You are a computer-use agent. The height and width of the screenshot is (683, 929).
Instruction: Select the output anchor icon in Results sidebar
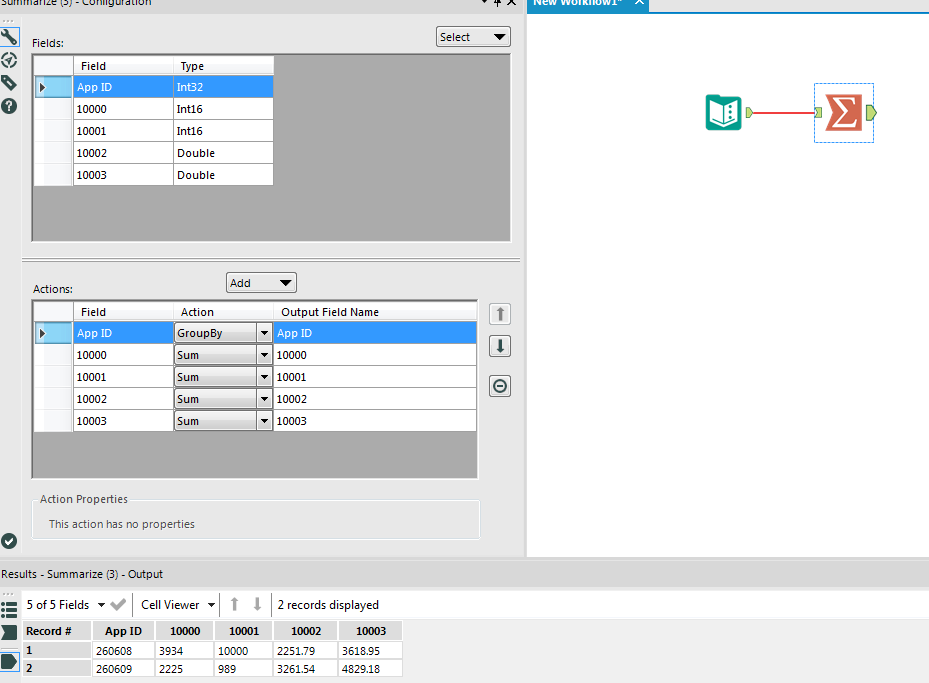(9, 661)
